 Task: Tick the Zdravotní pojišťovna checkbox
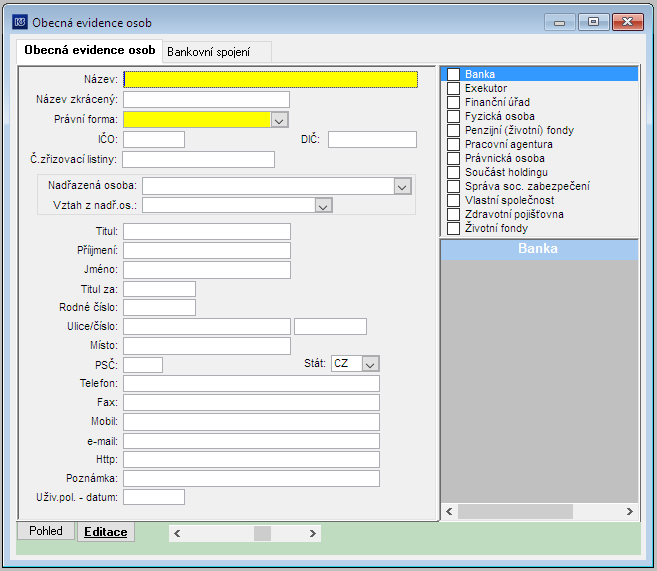[x=453, y=214]
